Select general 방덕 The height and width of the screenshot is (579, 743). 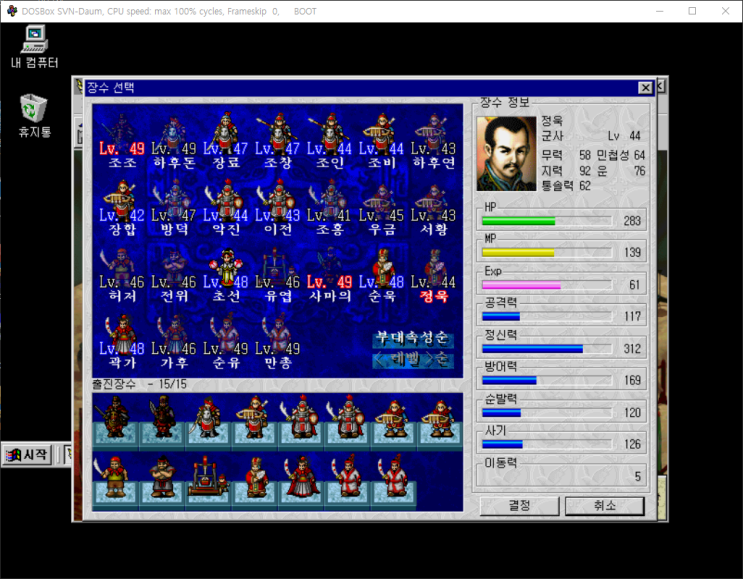pos(174,208)
